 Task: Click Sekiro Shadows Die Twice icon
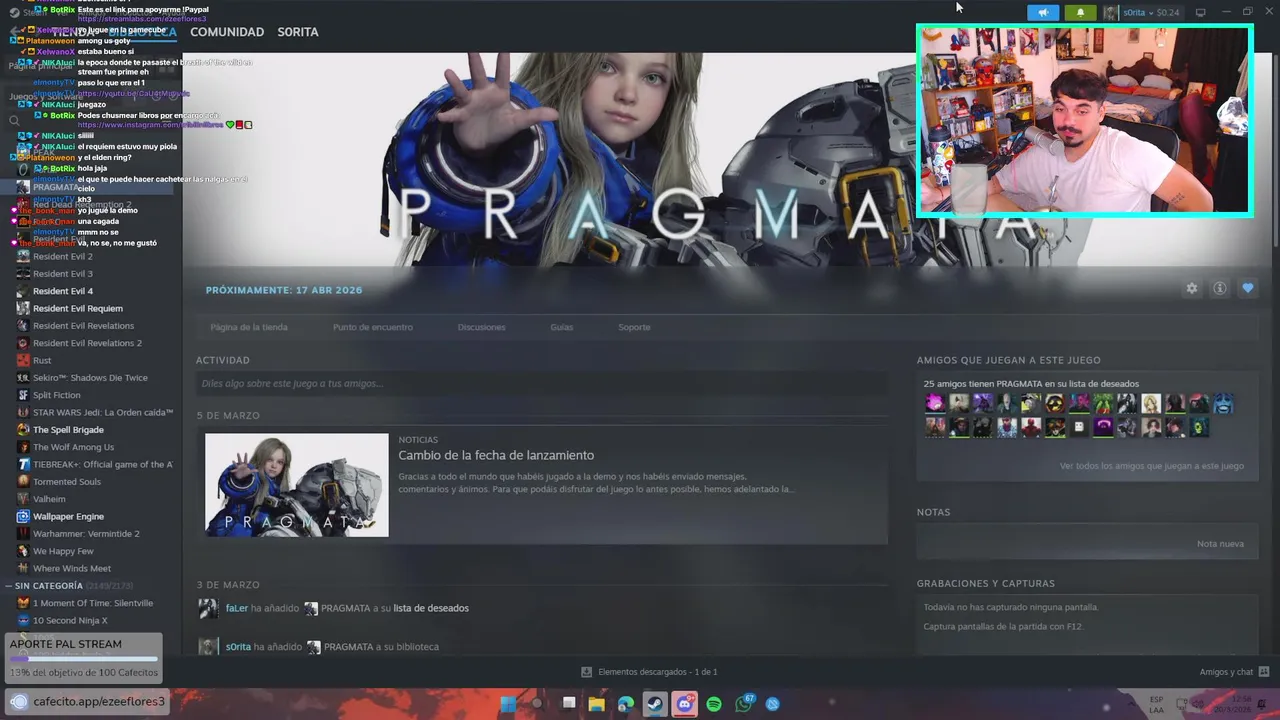23,378
